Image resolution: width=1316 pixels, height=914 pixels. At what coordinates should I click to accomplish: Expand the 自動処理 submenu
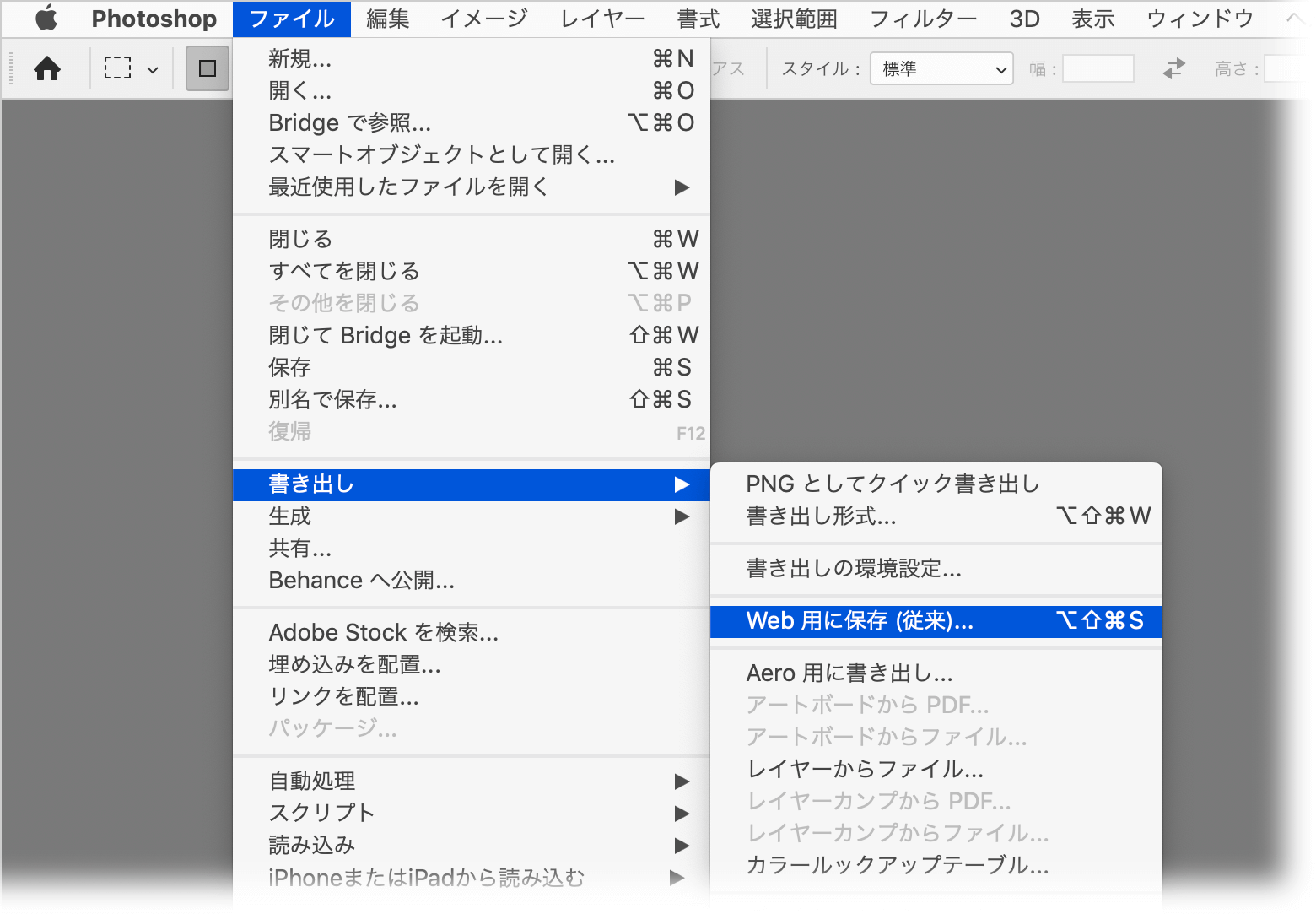[472, 781]
